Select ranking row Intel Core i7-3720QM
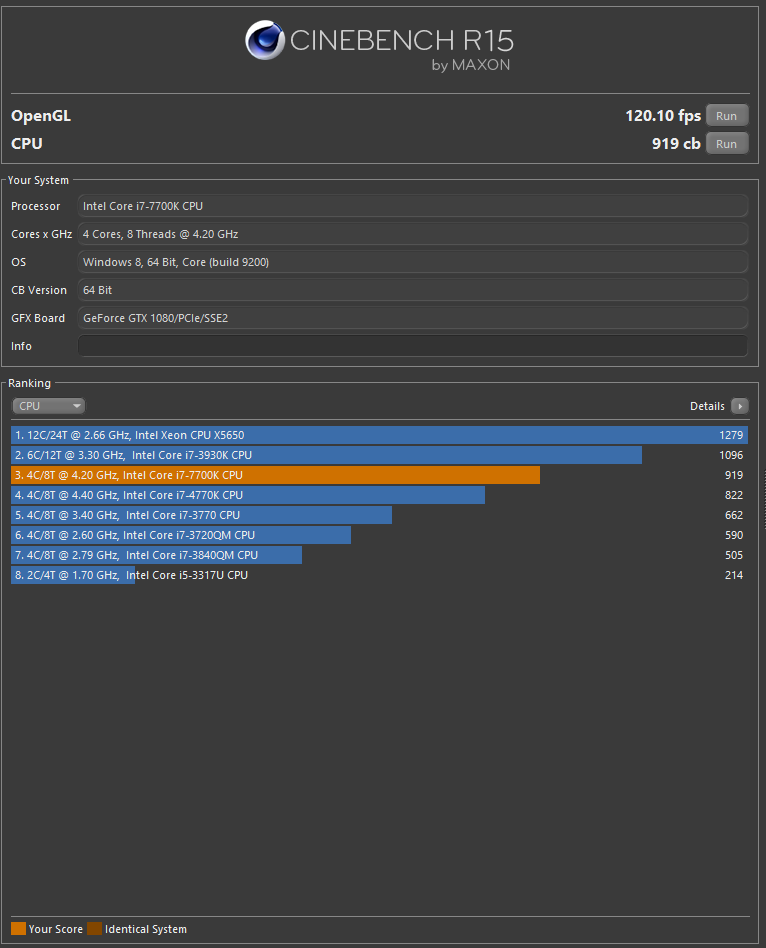Screen dimensions: 766x948 pyautogui.click(x=380, y=534)
